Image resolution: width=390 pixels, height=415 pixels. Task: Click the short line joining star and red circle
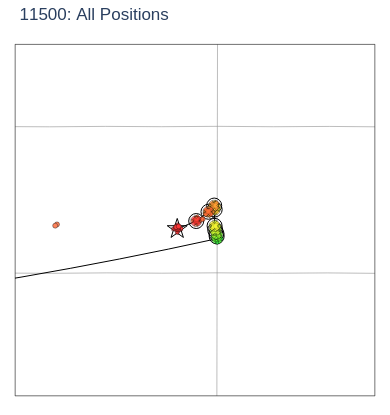pos(187,225)
